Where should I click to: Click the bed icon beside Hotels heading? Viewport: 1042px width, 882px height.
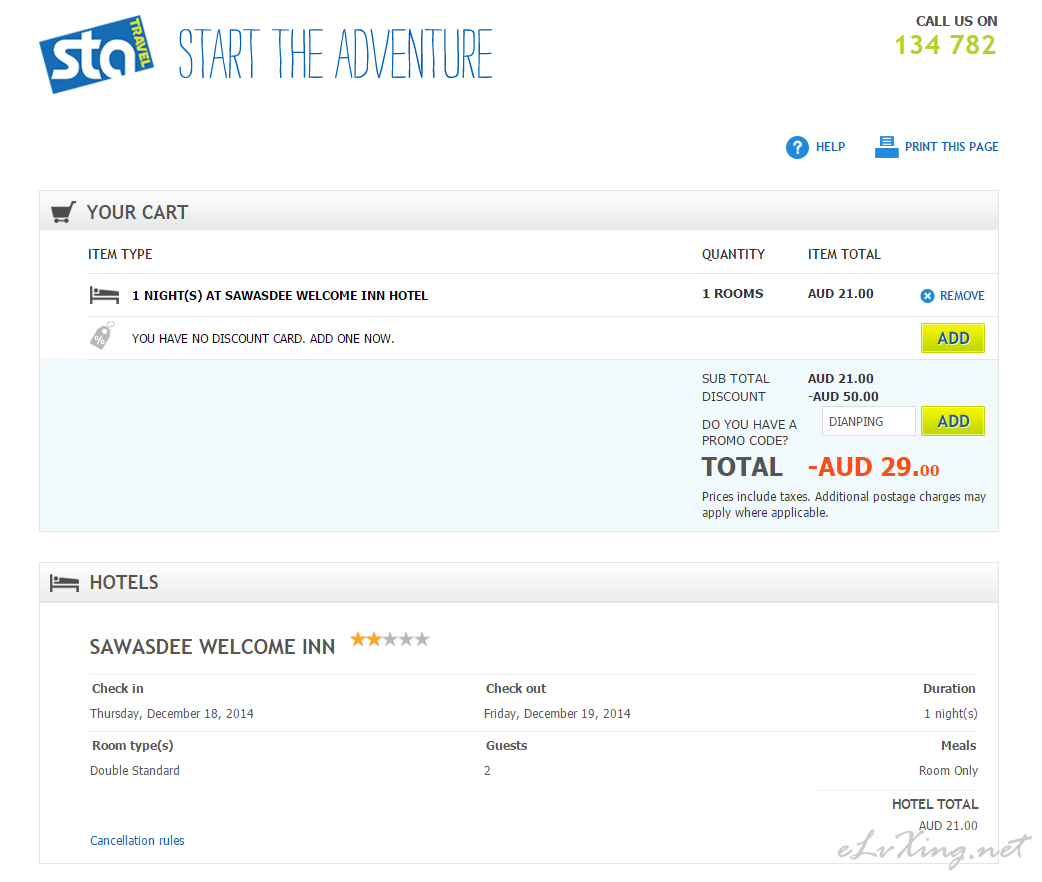click(64, 583)
